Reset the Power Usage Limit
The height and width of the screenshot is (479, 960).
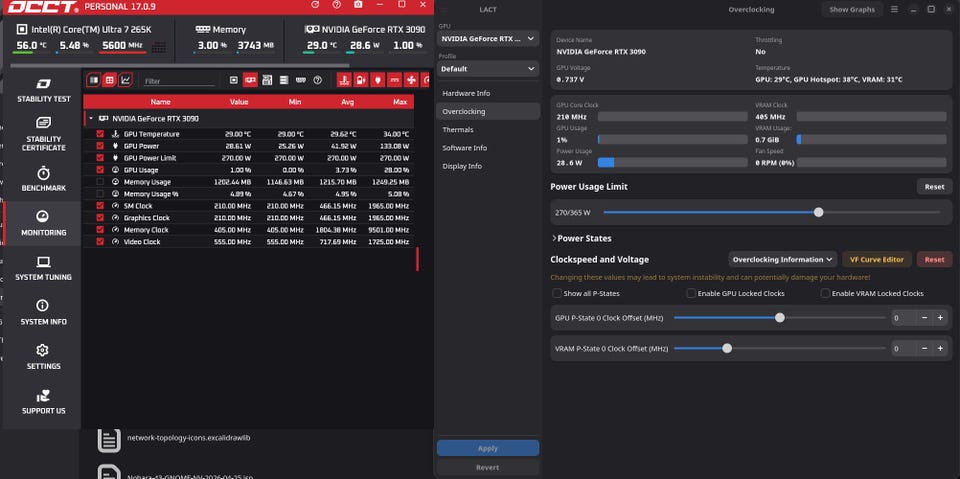(934, 187)
